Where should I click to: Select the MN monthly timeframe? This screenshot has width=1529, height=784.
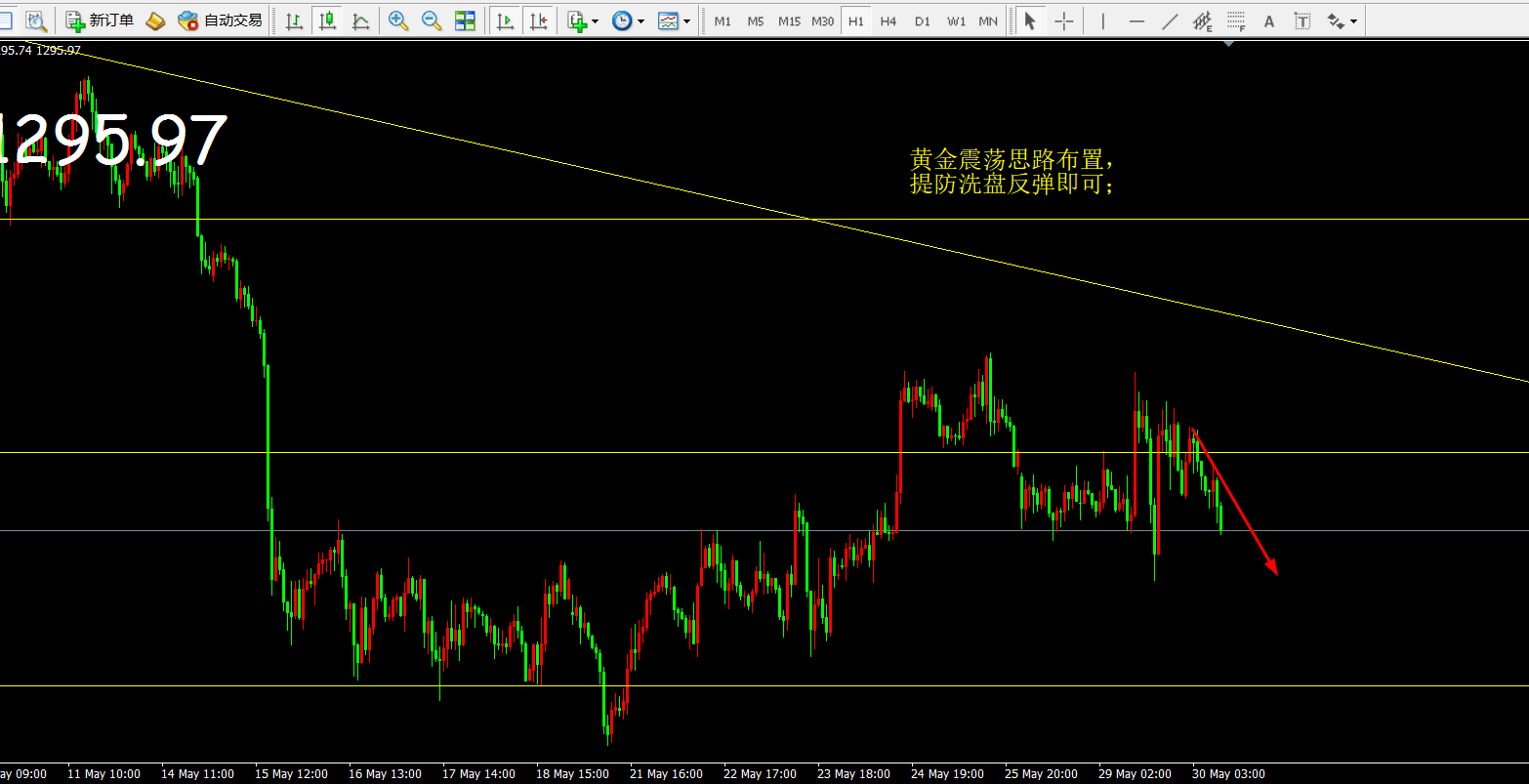click(x=988, y=21)
